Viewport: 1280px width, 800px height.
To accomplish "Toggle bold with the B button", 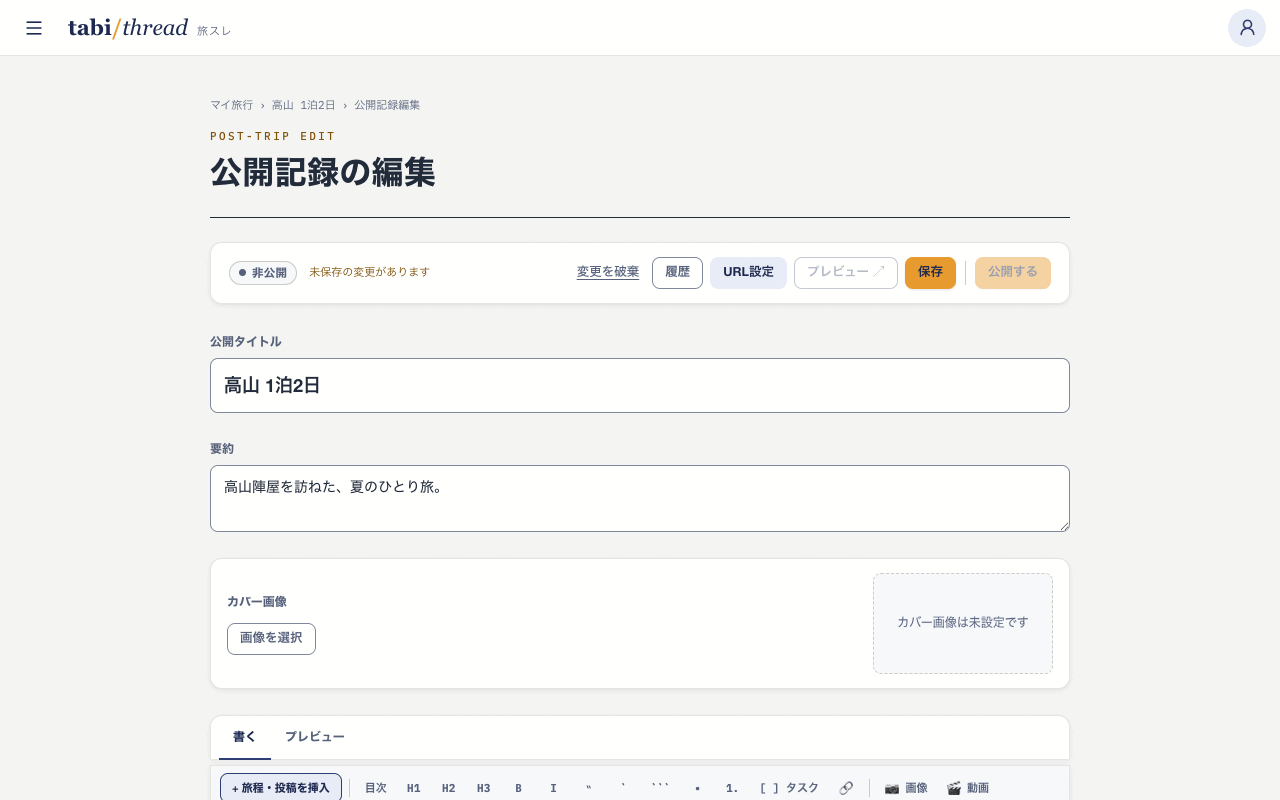I will [519, 788].
